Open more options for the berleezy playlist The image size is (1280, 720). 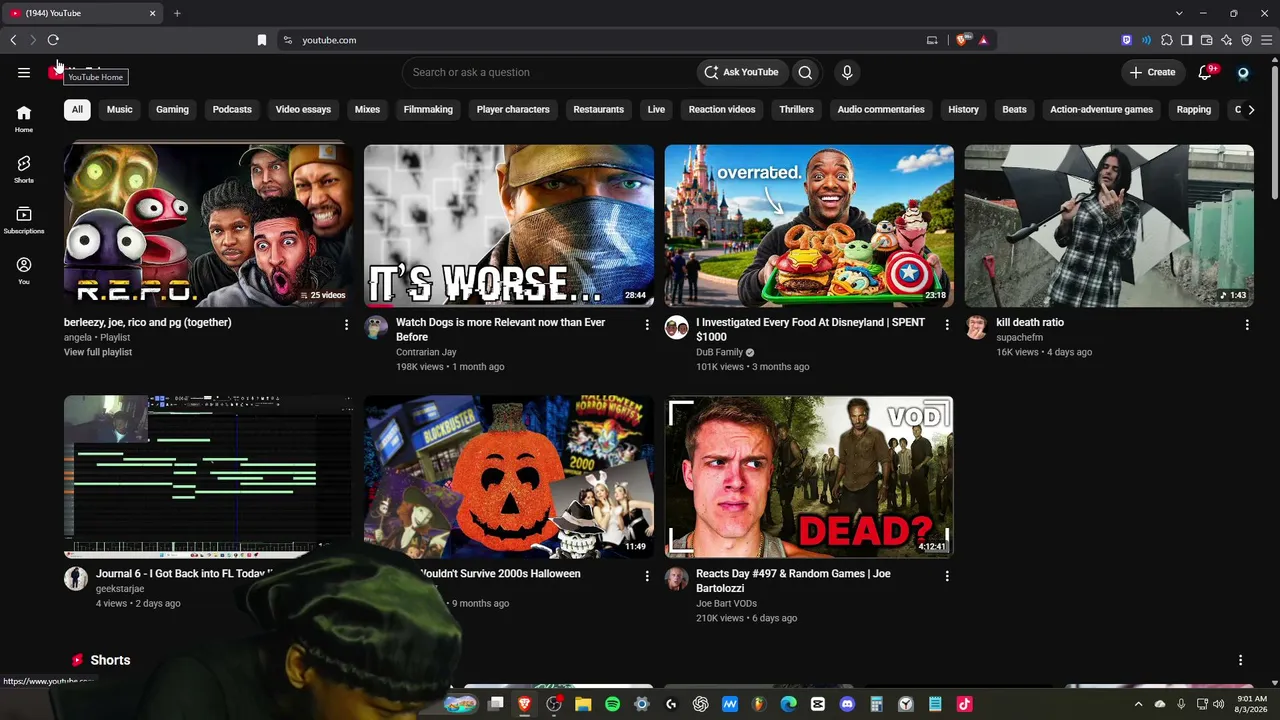(x=346, y=325)
